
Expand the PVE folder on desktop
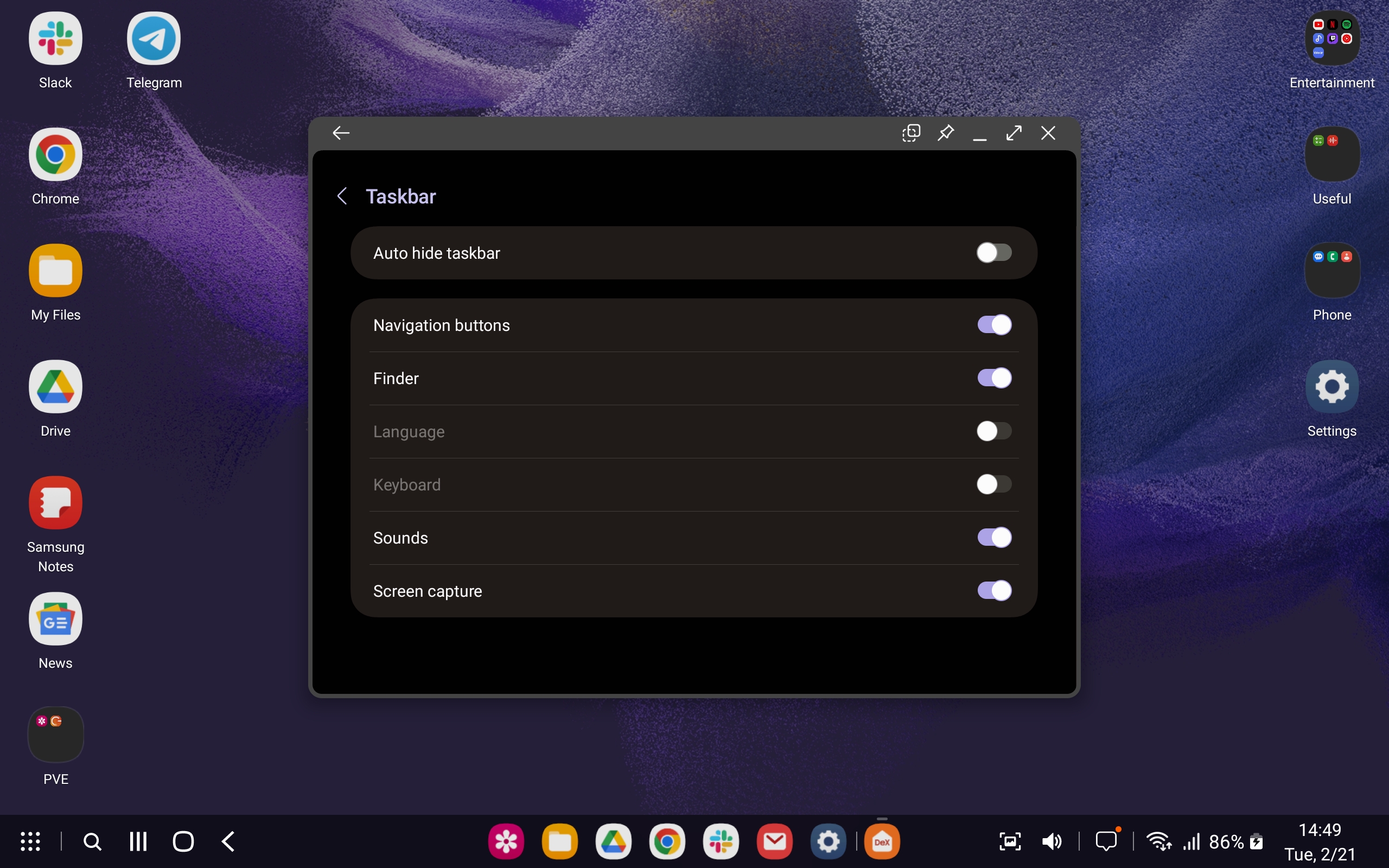click(56, 735)
